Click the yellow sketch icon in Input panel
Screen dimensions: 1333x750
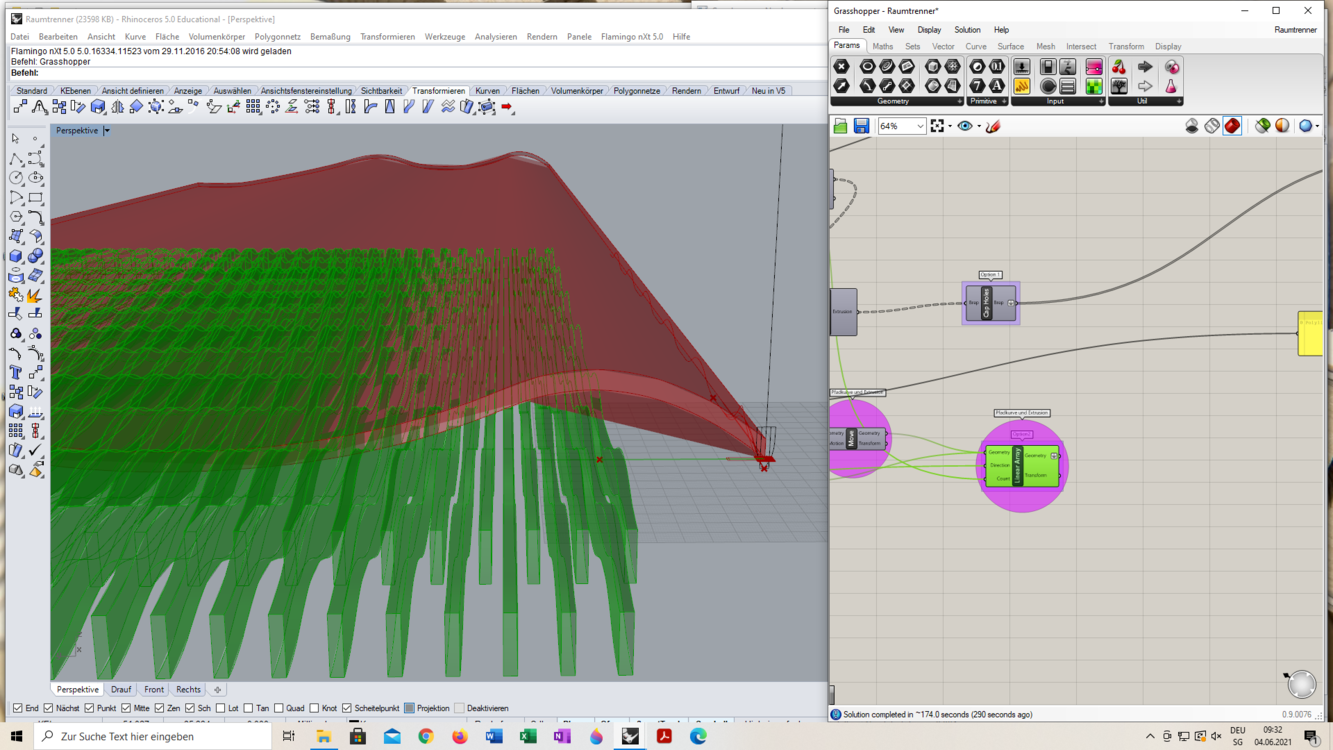click(1022, 86)
